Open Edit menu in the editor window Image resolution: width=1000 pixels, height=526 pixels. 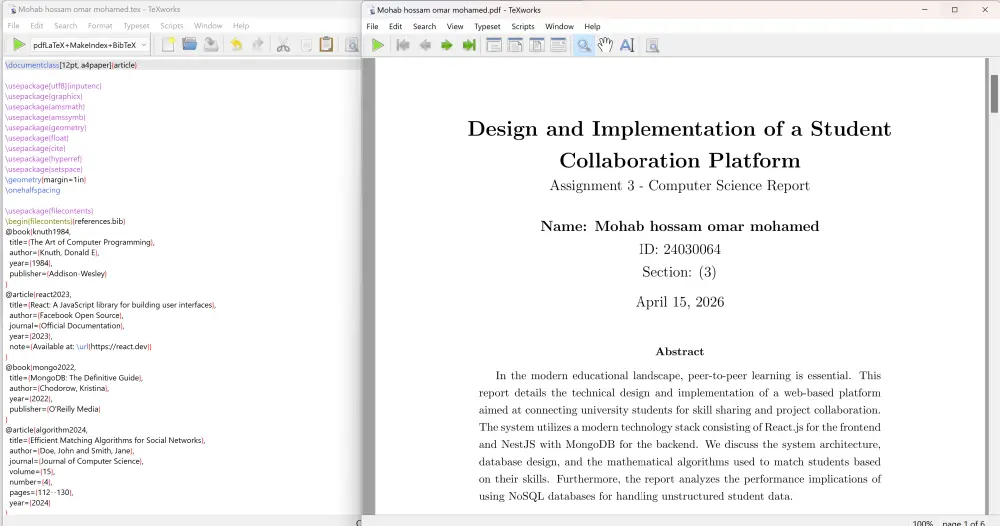[x=37, y=26]
